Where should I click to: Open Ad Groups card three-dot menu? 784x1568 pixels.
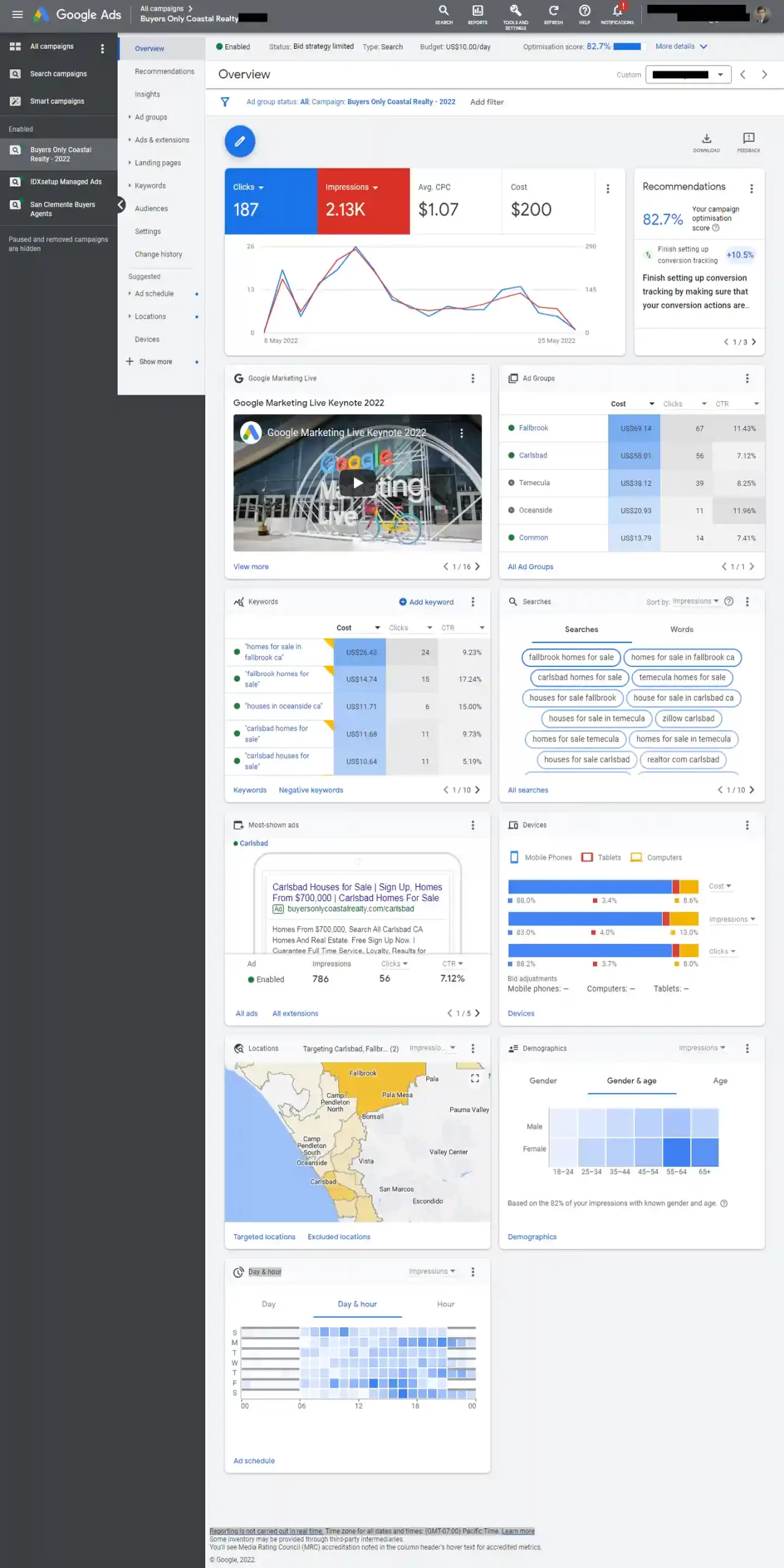coord(747,379)
